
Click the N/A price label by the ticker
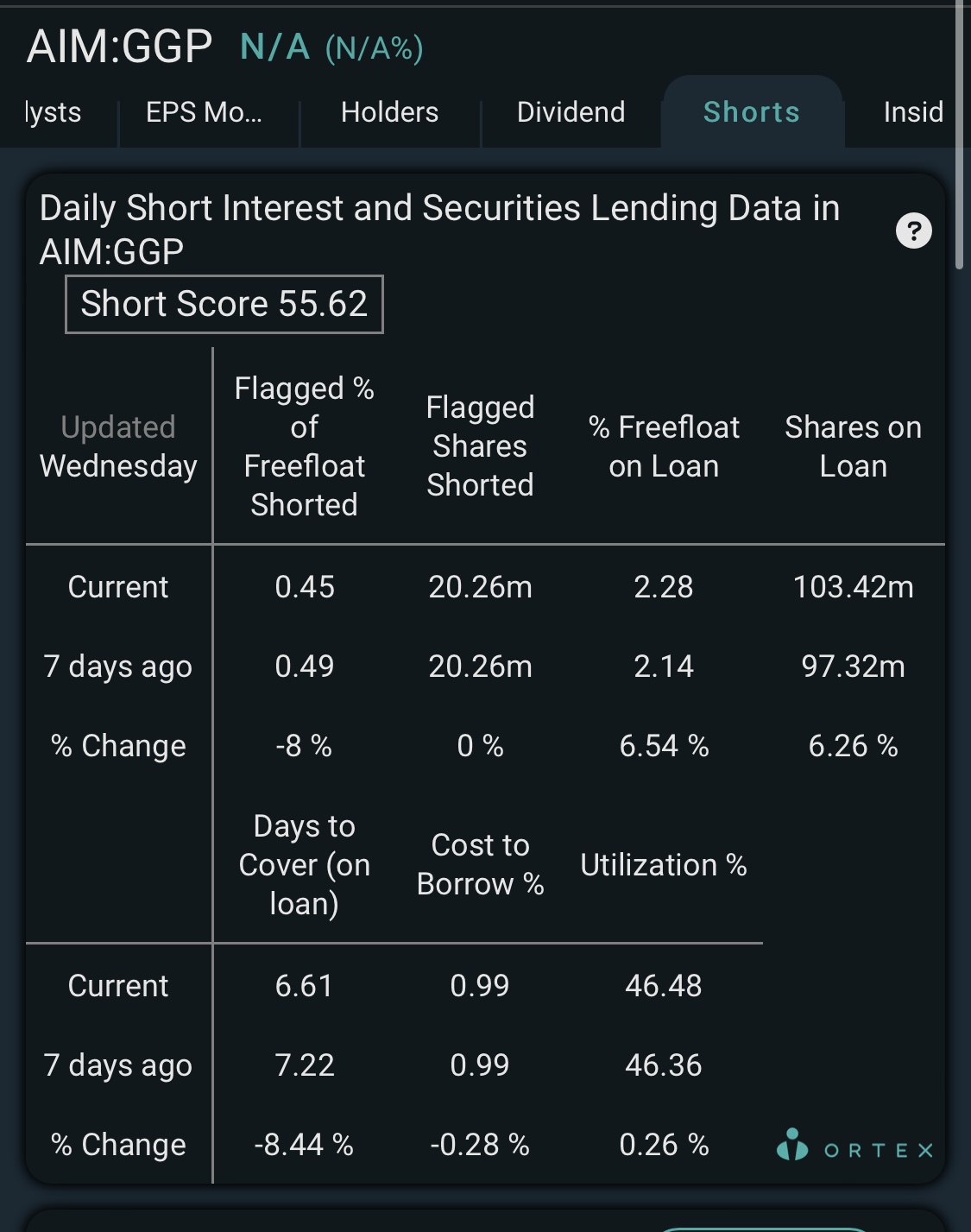coord(275,47)
